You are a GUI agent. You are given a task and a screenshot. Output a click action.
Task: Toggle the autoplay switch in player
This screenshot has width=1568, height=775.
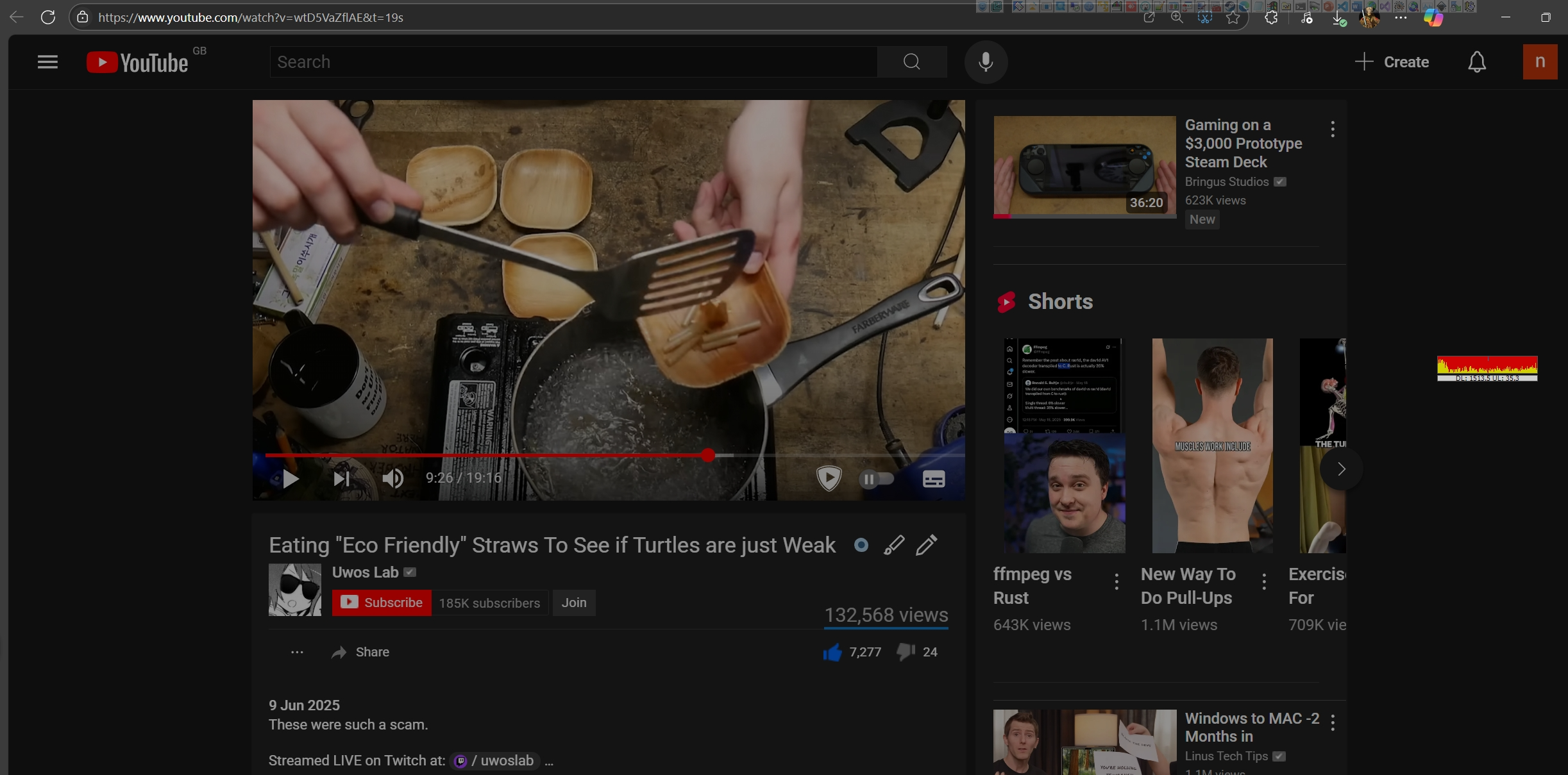coord(877,479)
